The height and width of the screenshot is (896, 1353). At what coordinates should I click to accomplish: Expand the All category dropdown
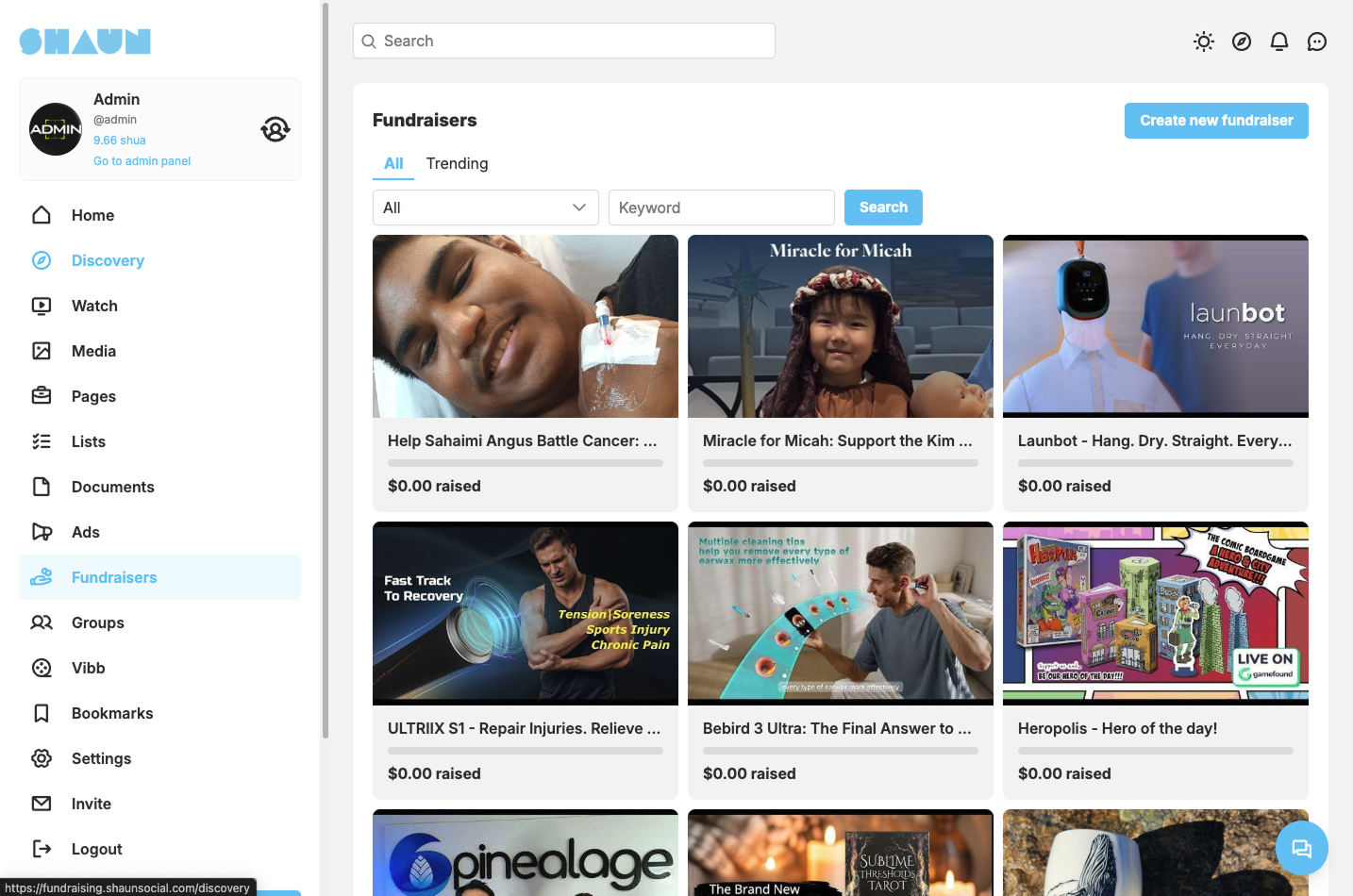[x=485, y=207]
